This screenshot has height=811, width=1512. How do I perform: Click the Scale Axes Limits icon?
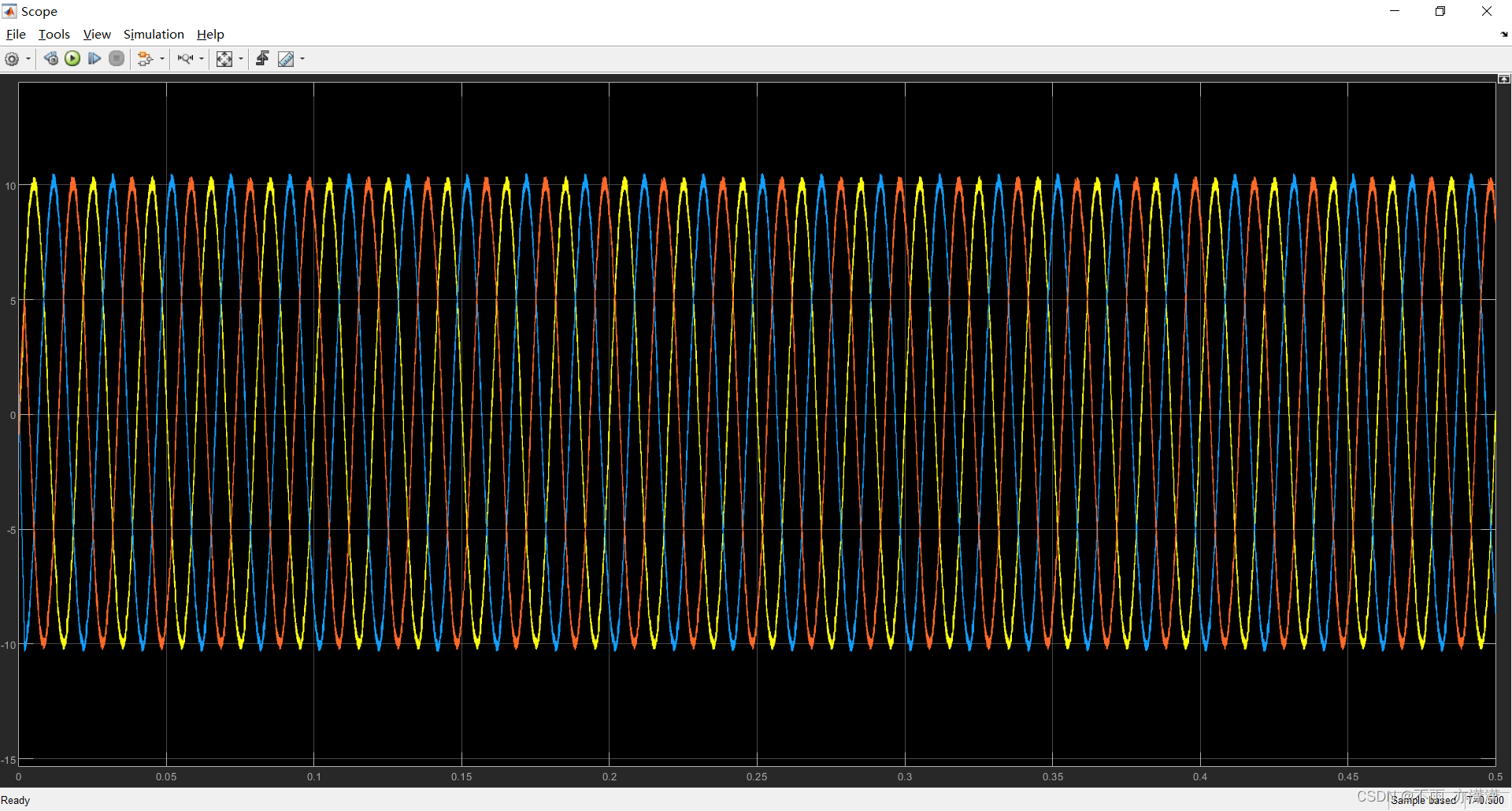click(224, 59)
